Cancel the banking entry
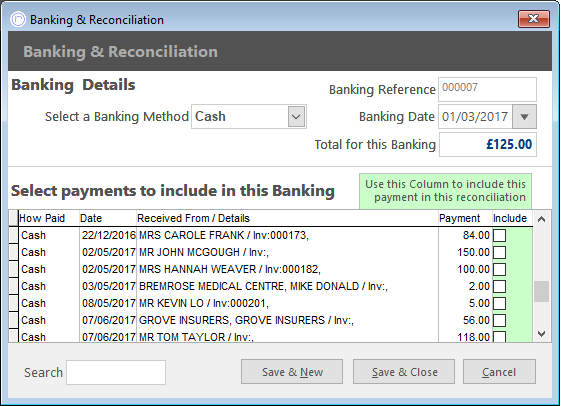The width and height of the screenshot is (561, 406). click(499, 372)
